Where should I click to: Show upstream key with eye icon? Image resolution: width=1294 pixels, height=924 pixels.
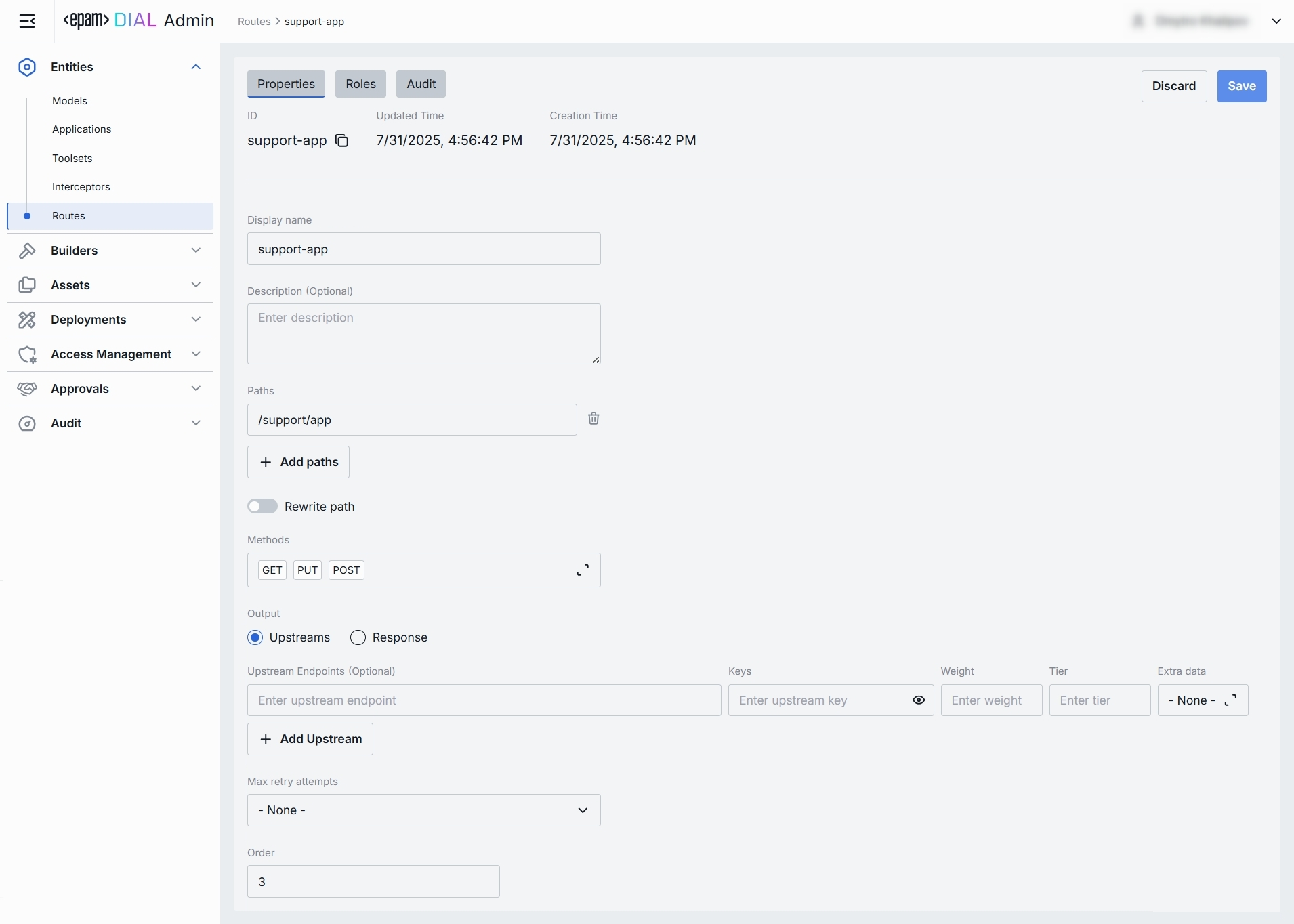point(919,700)
